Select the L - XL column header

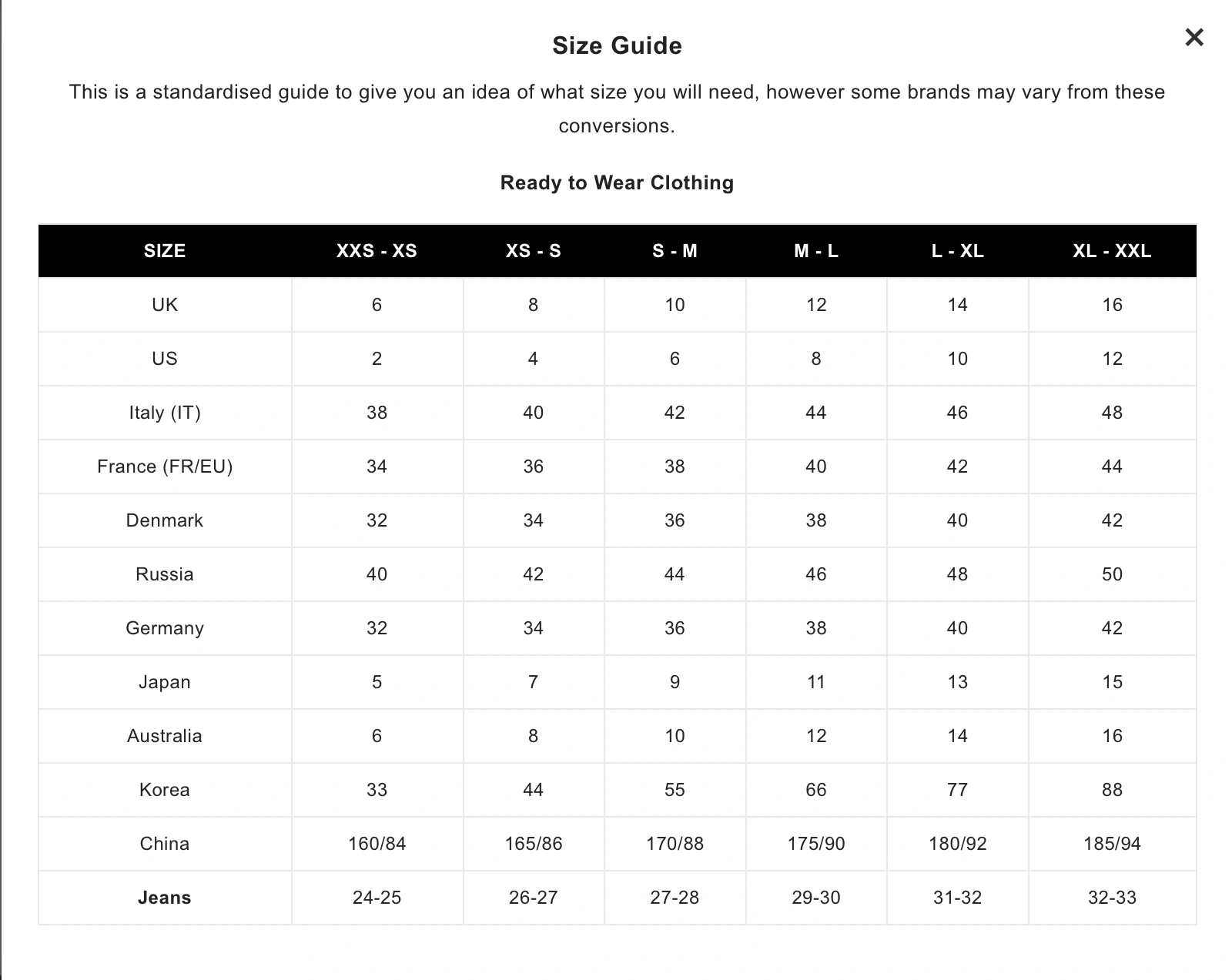(957, 251)
